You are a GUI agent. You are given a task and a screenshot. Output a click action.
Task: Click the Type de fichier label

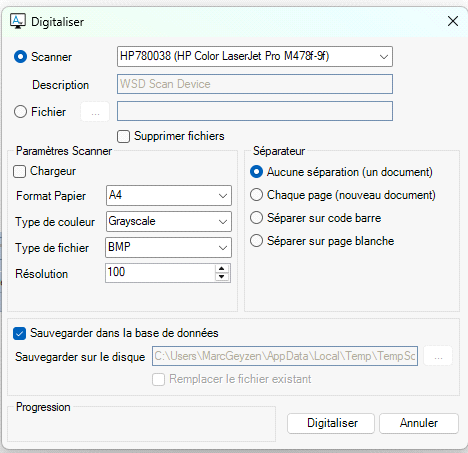[x=52, y=248]
